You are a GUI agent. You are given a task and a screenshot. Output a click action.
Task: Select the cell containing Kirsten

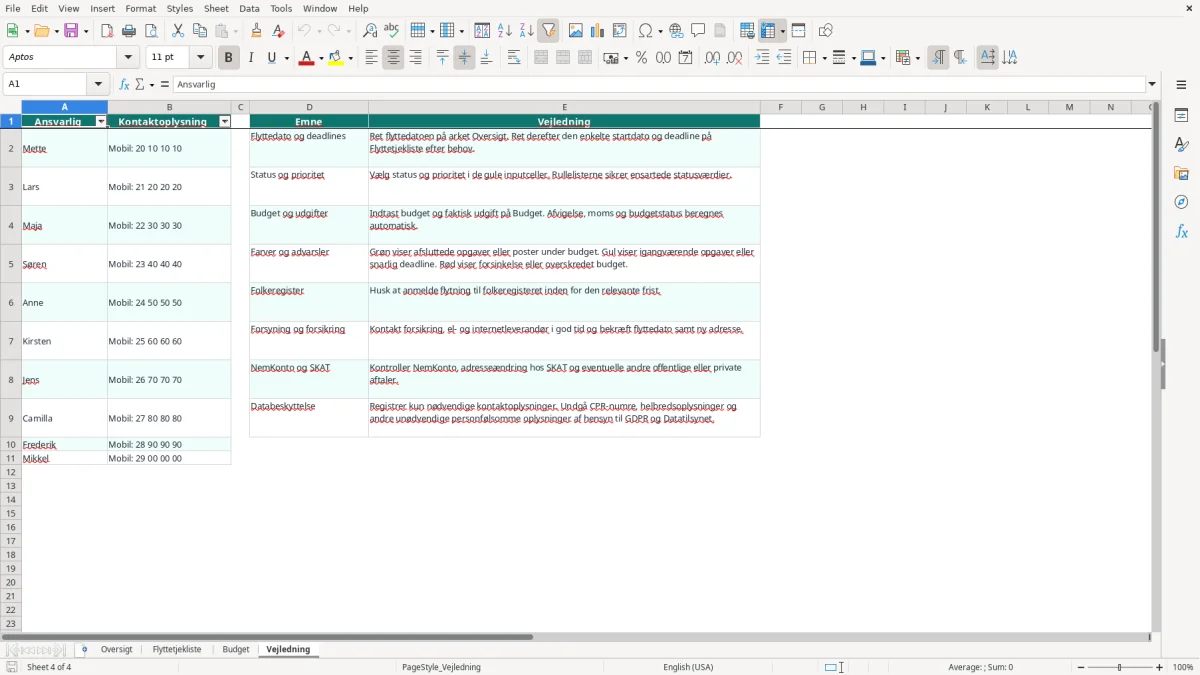[x=65, y=341]
